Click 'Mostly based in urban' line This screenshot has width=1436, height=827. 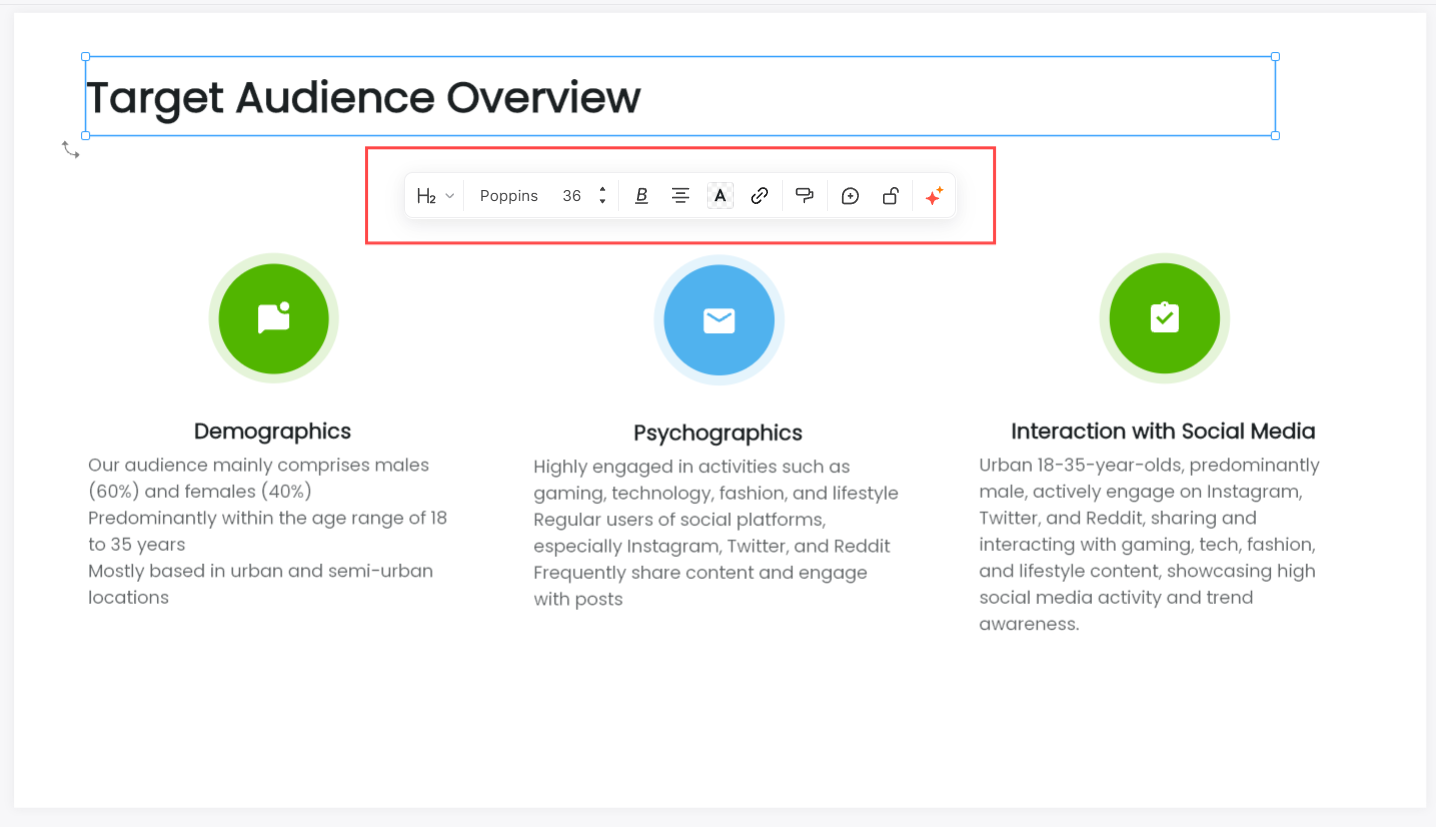(x=261, y=584)
